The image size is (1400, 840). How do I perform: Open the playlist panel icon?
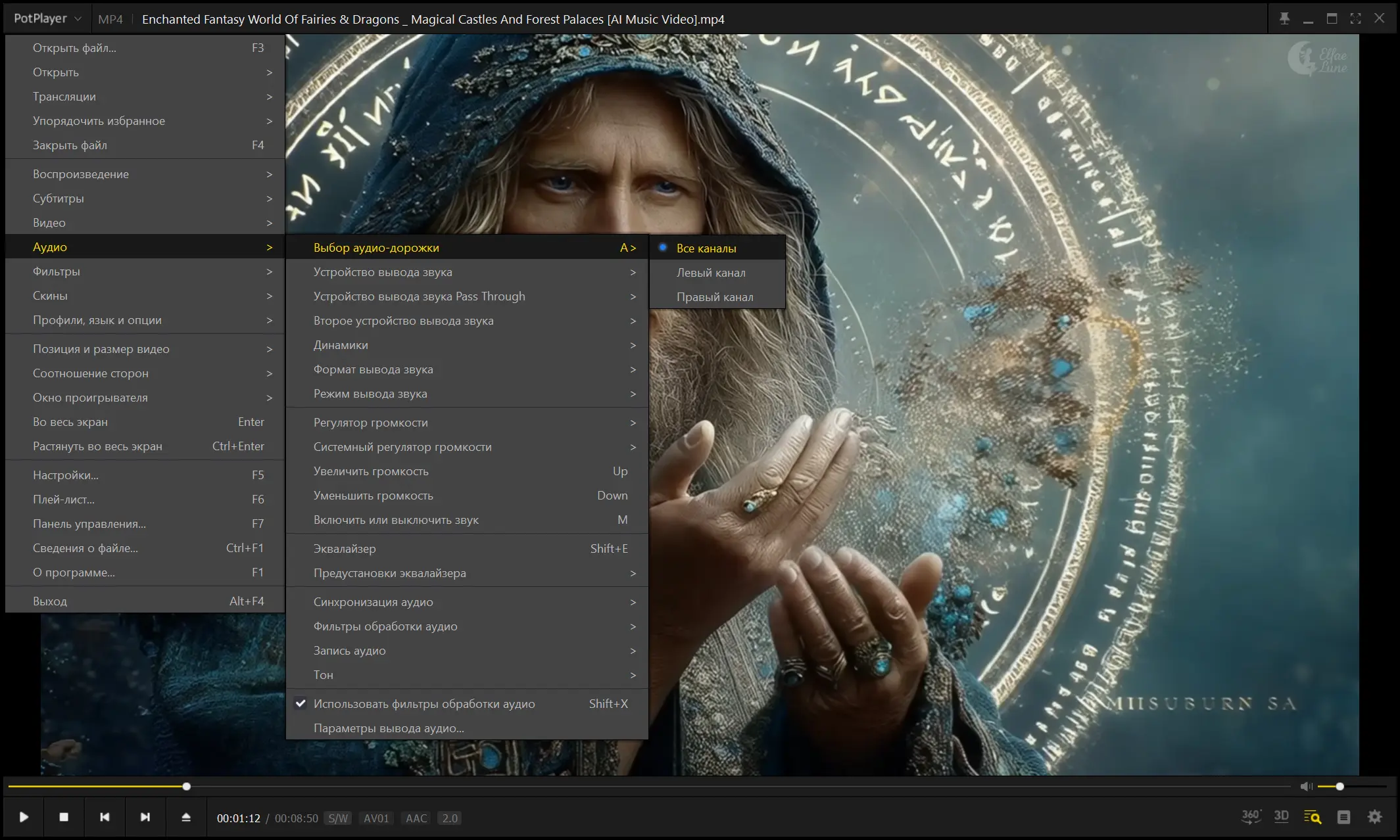point(1343,817)
